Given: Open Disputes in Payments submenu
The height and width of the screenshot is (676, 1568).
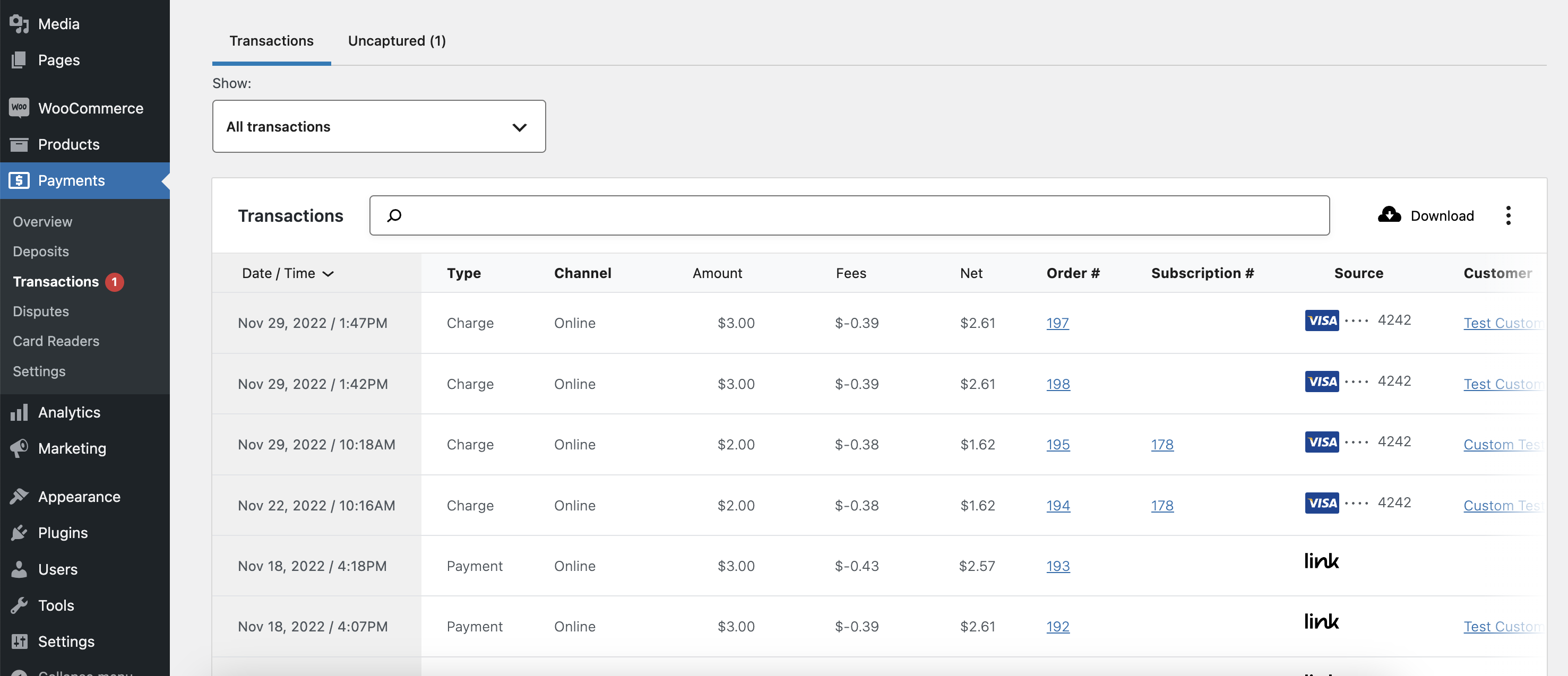Looking at the screenshot, I should coord(41,311).
